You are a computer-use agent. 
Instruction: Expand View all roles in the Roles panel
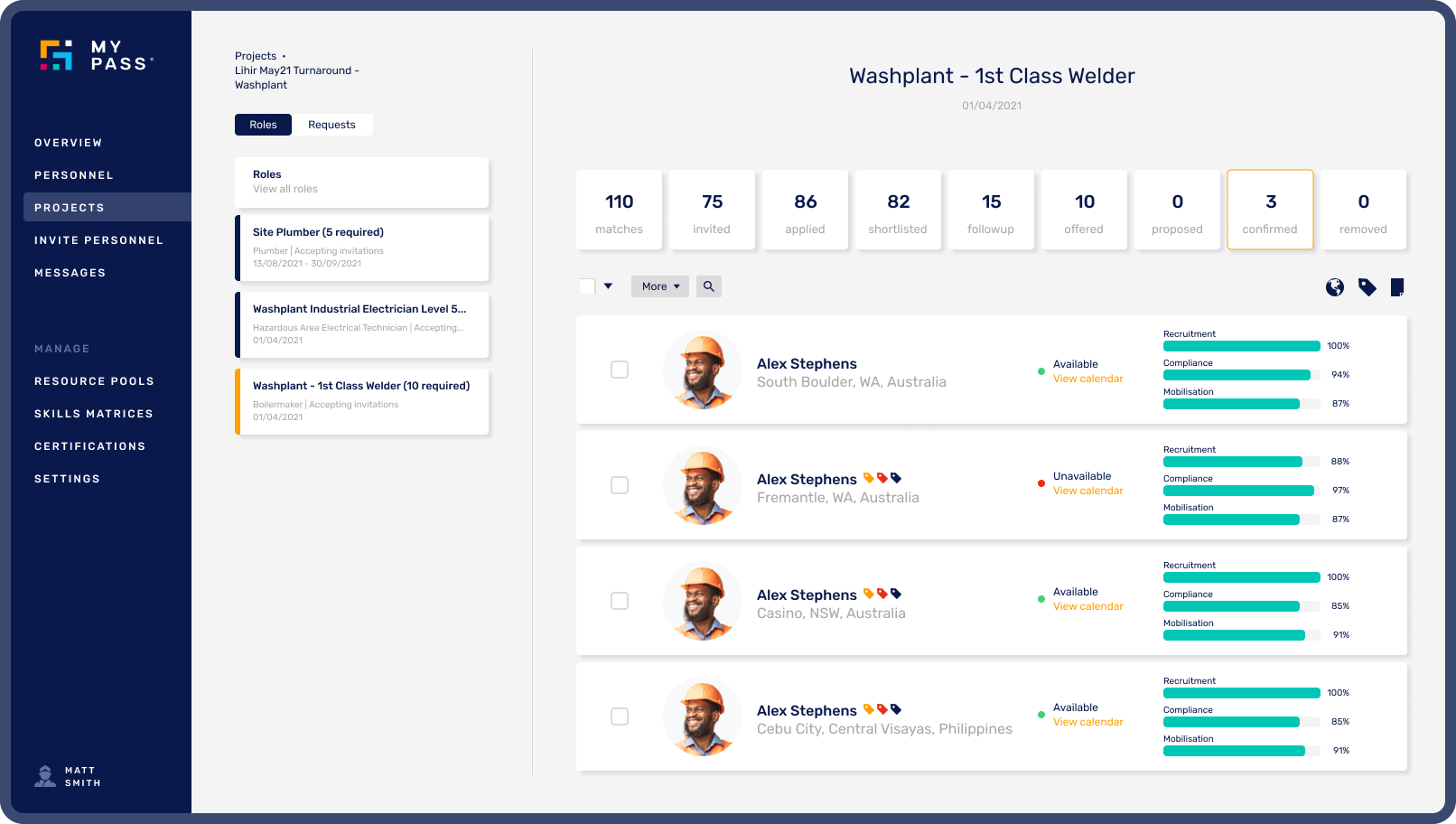click(x=285, y=189)
